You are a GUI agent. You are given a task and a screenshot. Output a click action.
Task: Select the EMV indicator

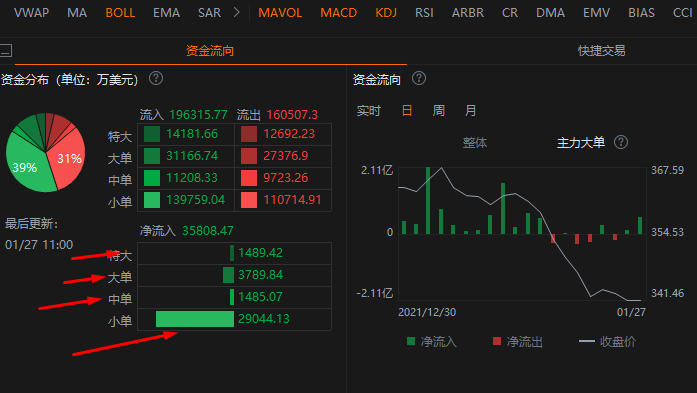click(597, 13)
